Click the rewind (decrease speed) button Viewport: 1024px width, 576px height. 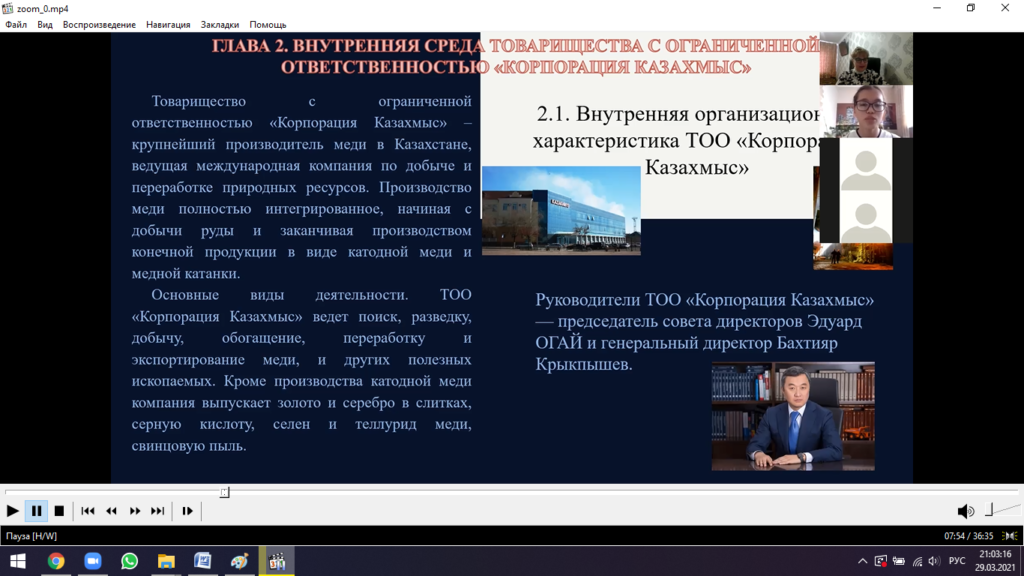[112, 511]
